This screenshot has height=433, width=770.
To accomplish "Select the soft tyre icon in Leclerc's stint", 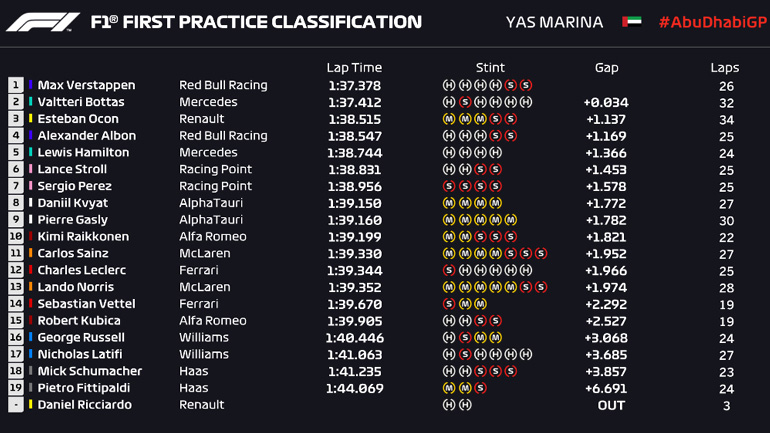I will (x=449, y=270).
